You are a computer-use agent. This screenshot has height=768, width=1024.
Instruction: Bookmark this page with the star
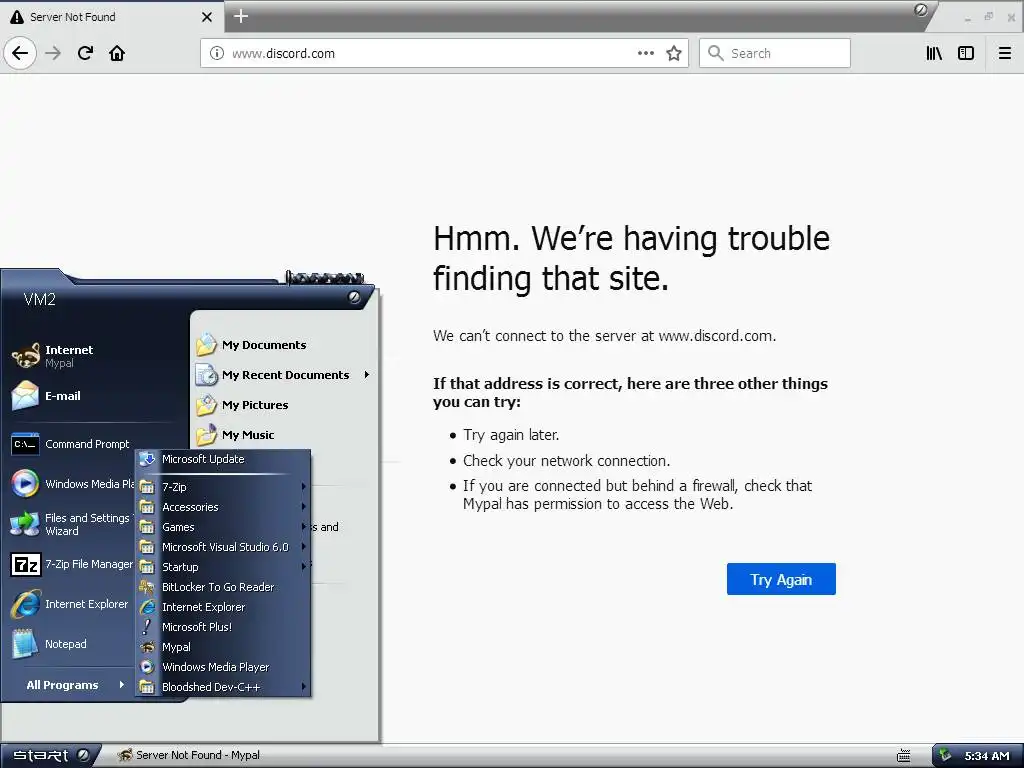674,54
